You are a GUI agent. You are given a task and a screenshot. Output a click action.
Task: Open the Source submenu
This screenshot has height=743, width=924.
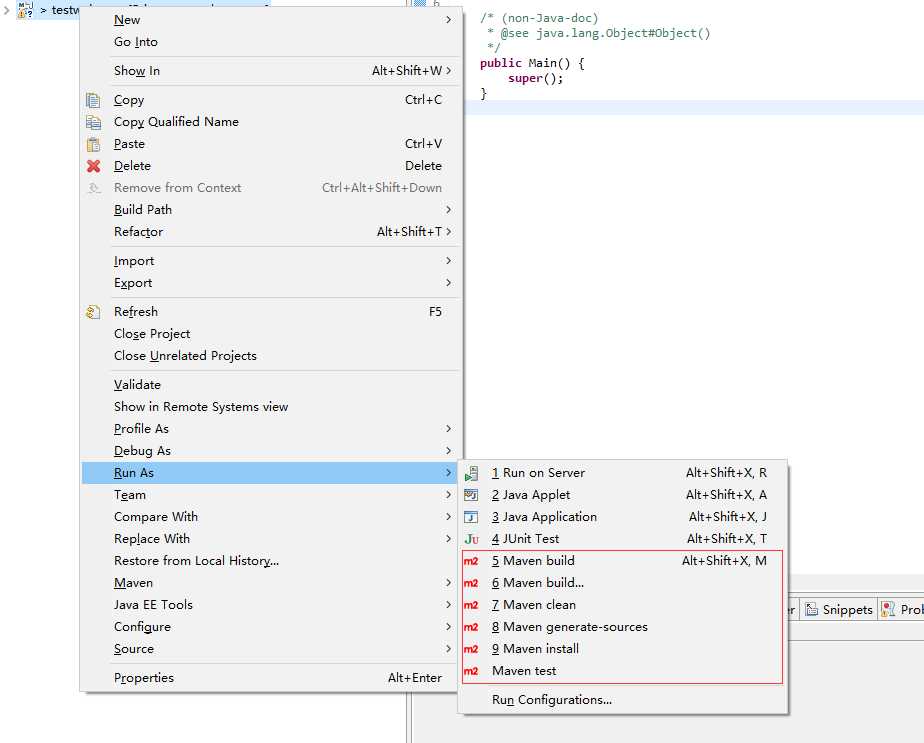point(271,649)
